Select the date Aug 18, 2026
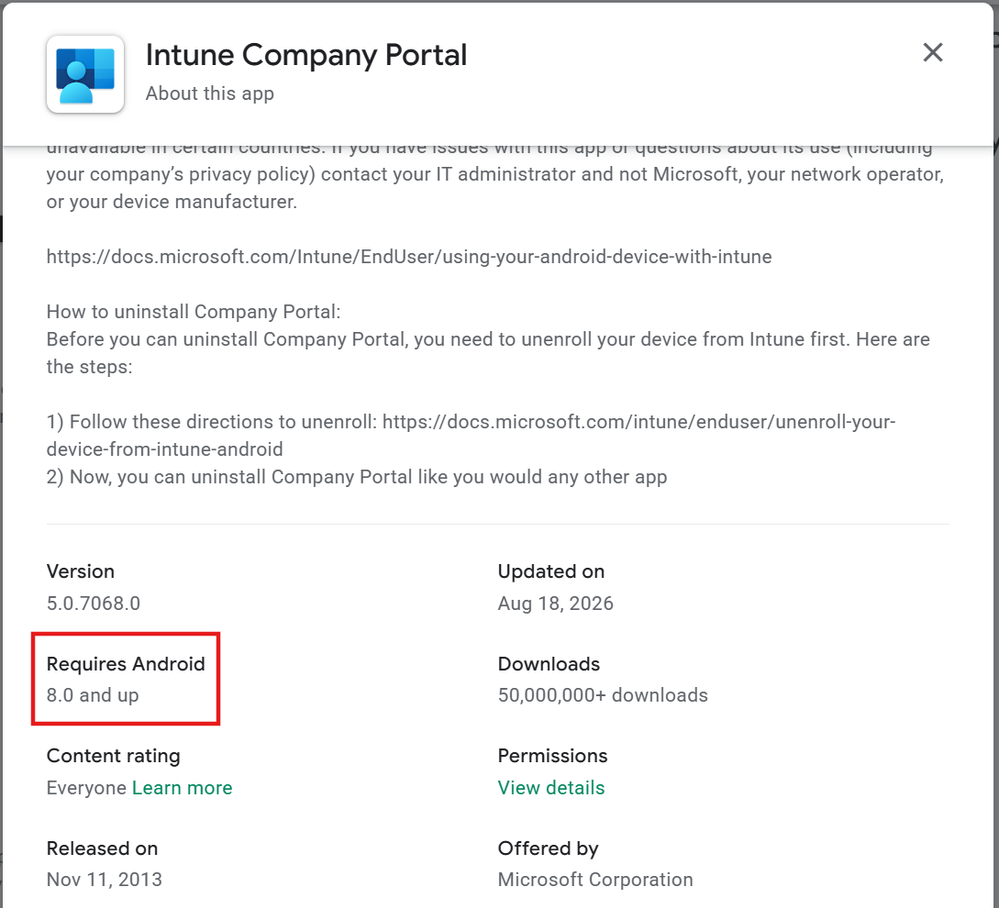 pos(556,603)
